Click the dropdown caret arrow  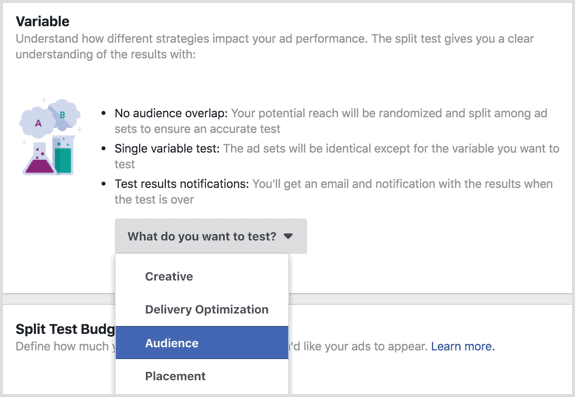[288, 236]
